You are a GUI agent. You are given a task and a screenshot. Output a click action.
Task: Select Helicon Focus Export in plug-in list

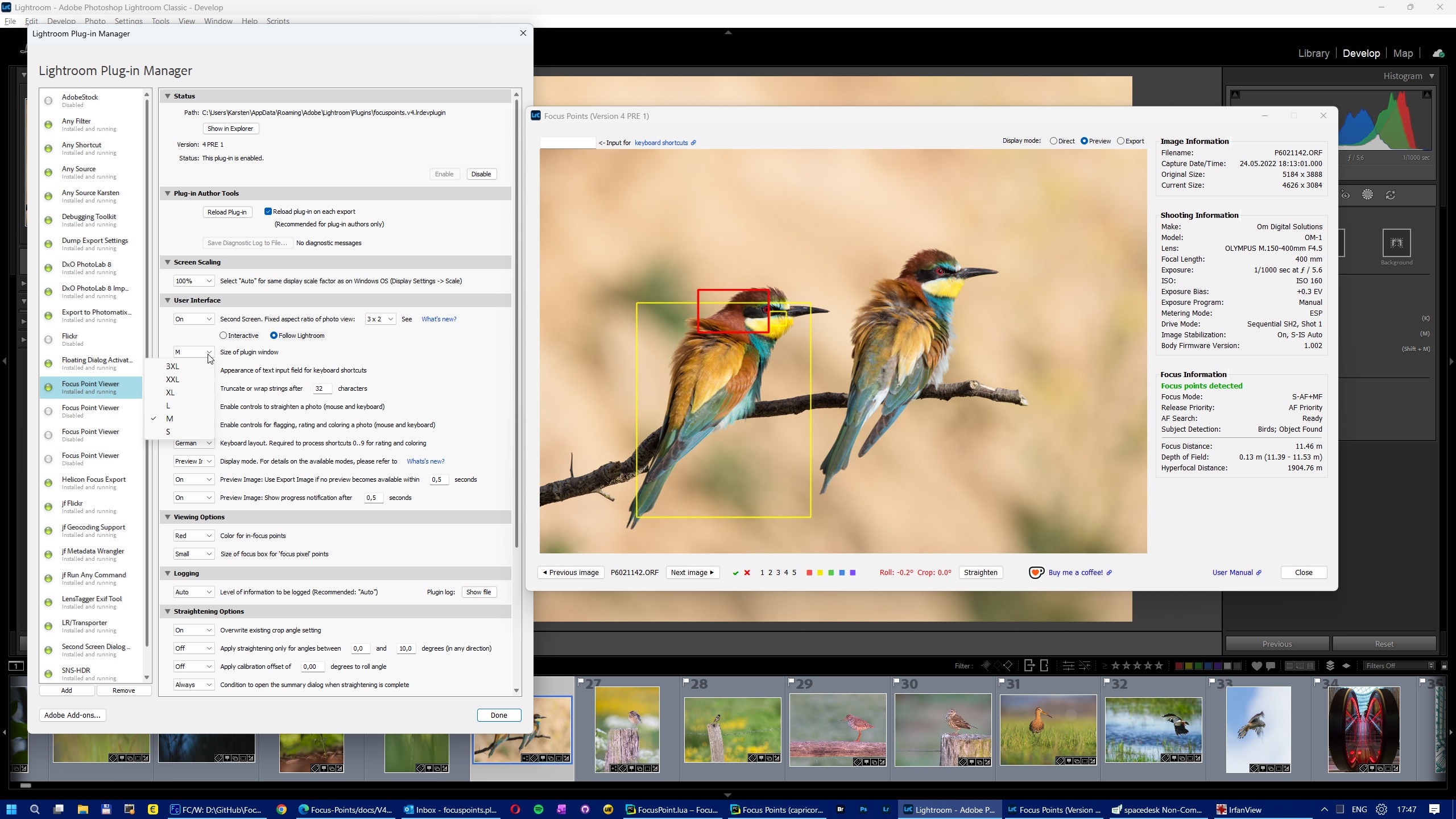point(91,483)
